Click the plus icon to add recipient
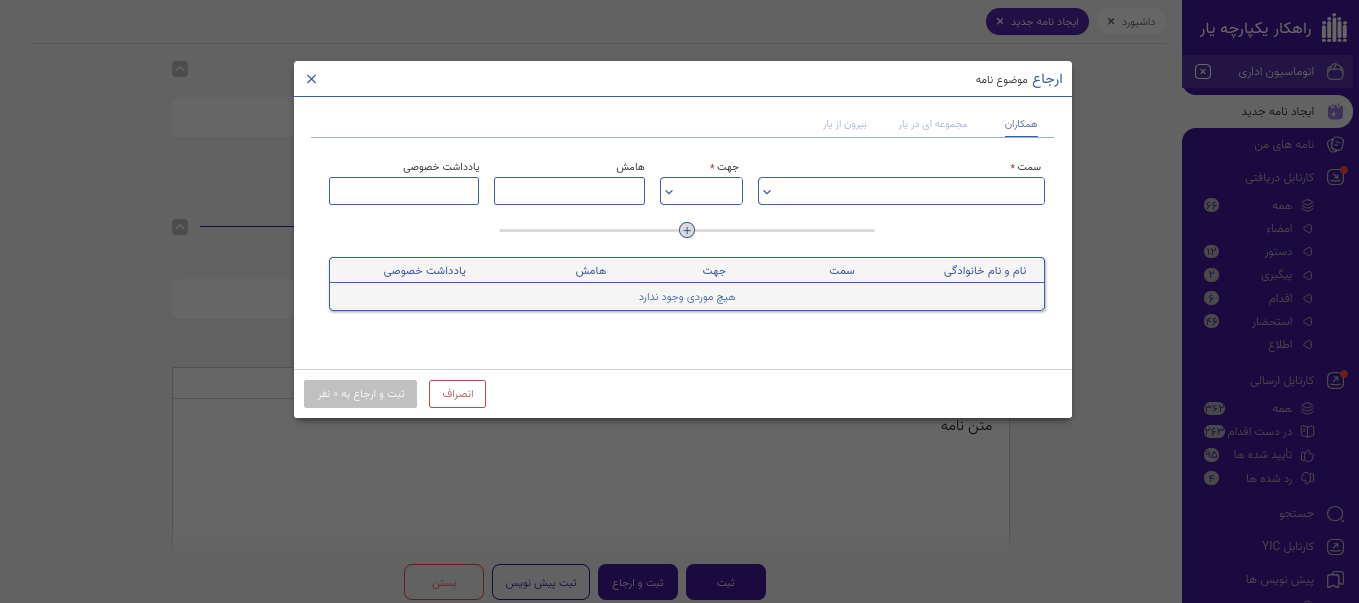 pos(687,230)
